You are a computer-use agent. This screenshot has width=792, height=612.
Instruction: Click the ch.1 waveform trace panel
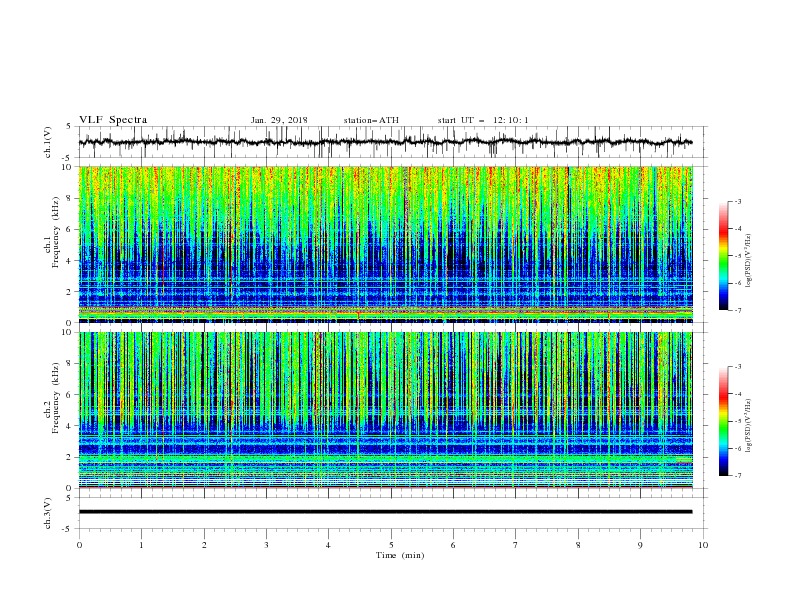[393, 142]
